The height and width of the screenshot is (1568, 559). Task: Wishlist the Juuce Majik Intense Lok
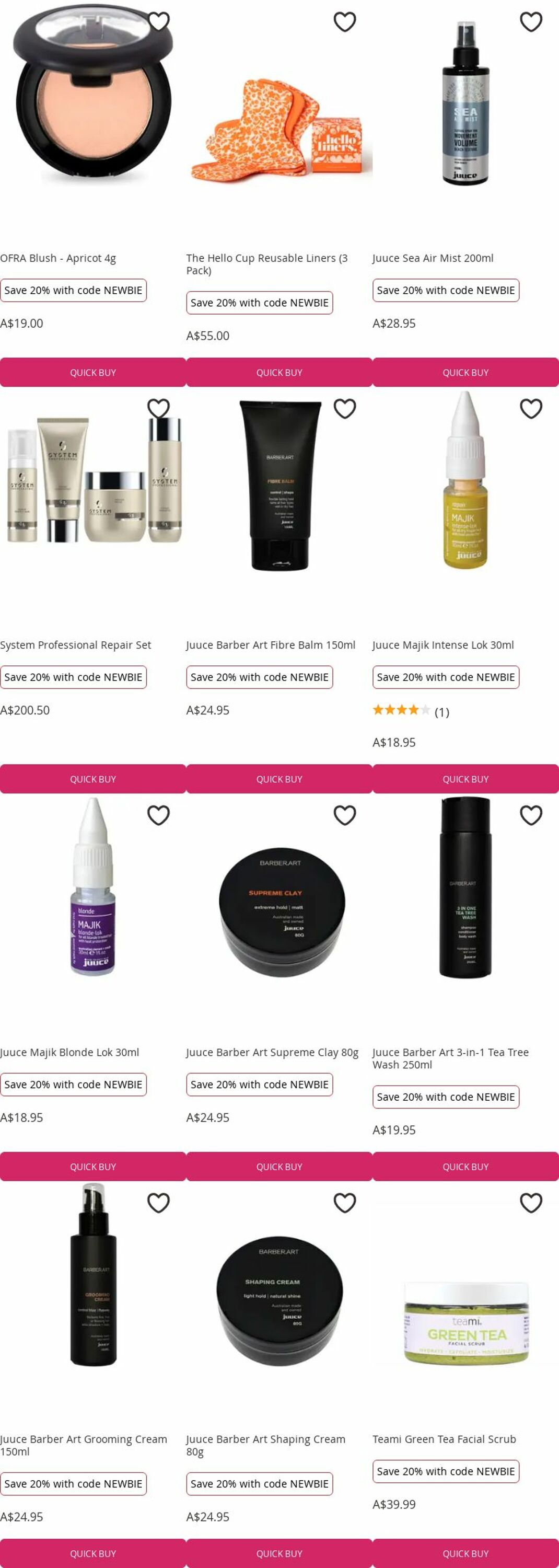tap(531, 408)
